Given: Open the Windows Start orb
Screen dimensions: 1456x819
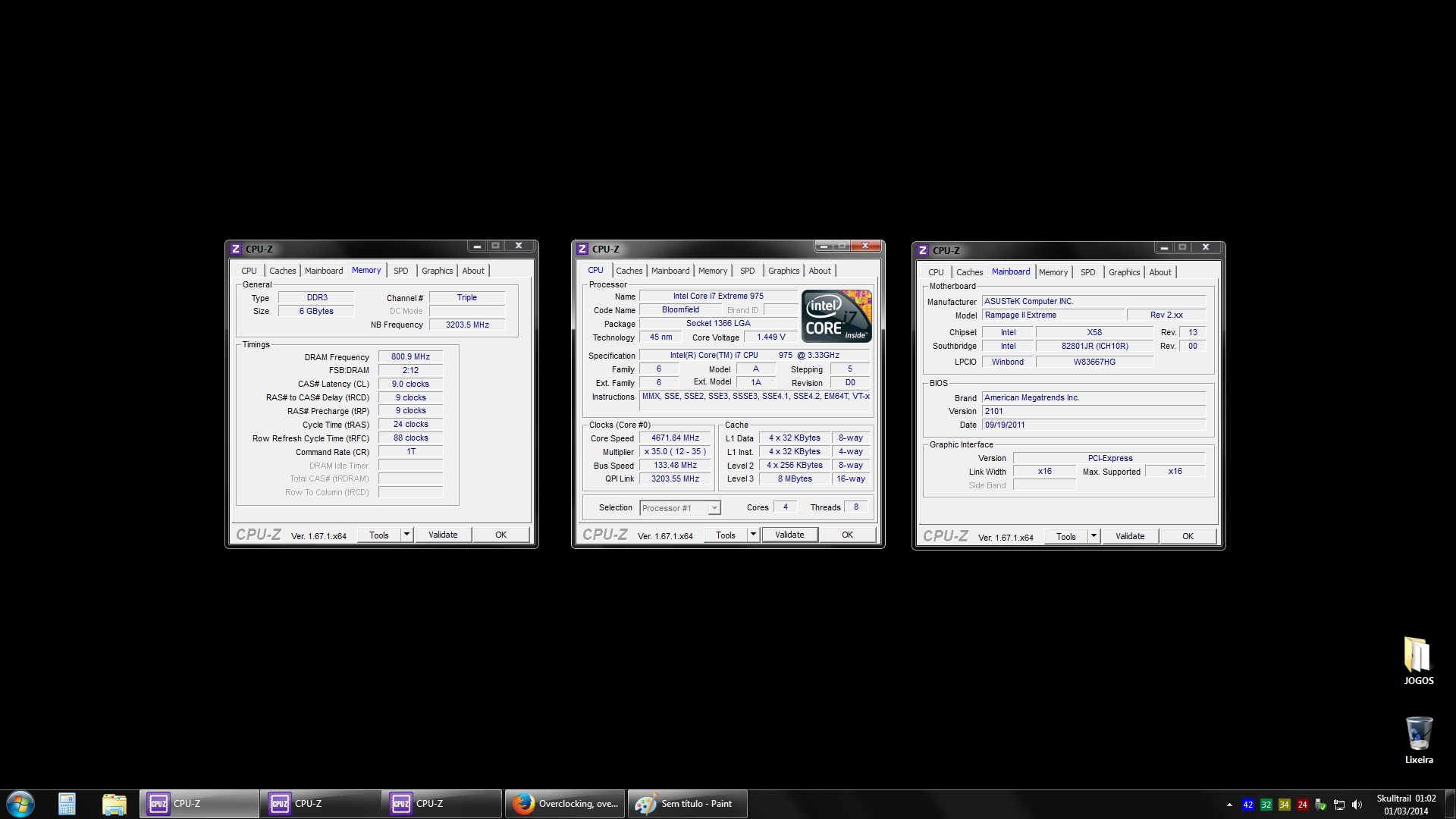Looking at the screenshot, I should click(20, 804).
